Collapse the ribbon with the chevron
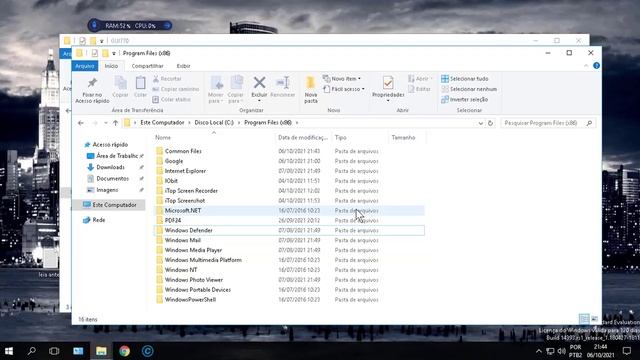This screenshot has width=640, height=360. [x=586, y=66]
